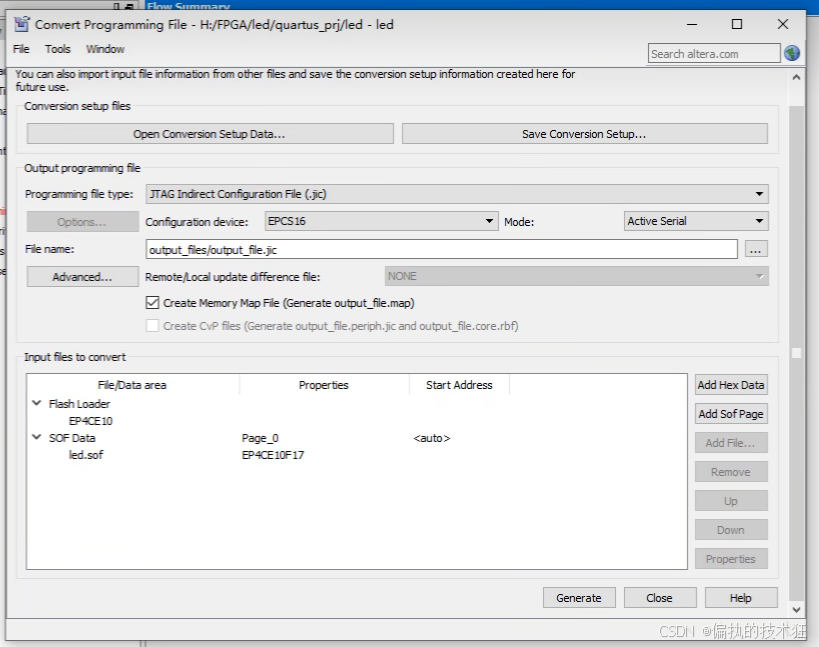The width and height of the screenshot is (819, 647).
Task: Open the Window menu
Action: pyautogui.click(x=105, y=49)
